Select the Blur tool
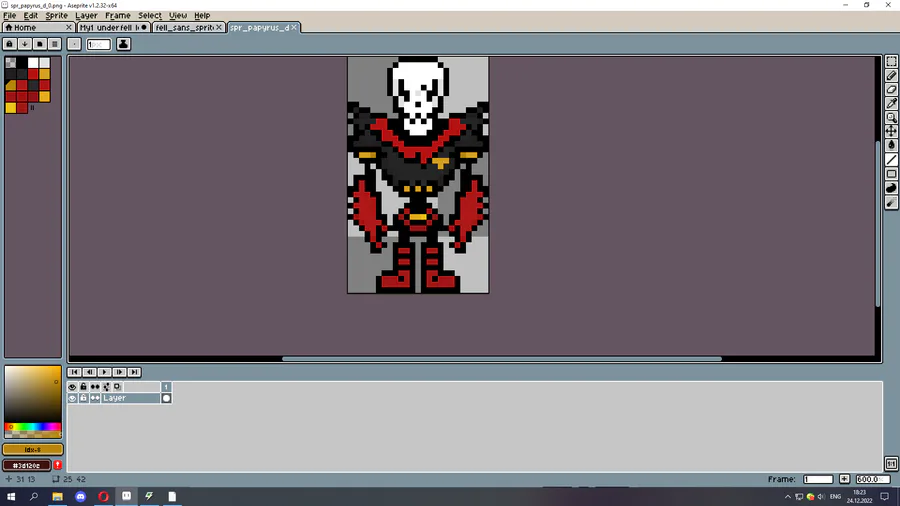The height and width of the screenshot is (506, 900). [x=891, y=203]
